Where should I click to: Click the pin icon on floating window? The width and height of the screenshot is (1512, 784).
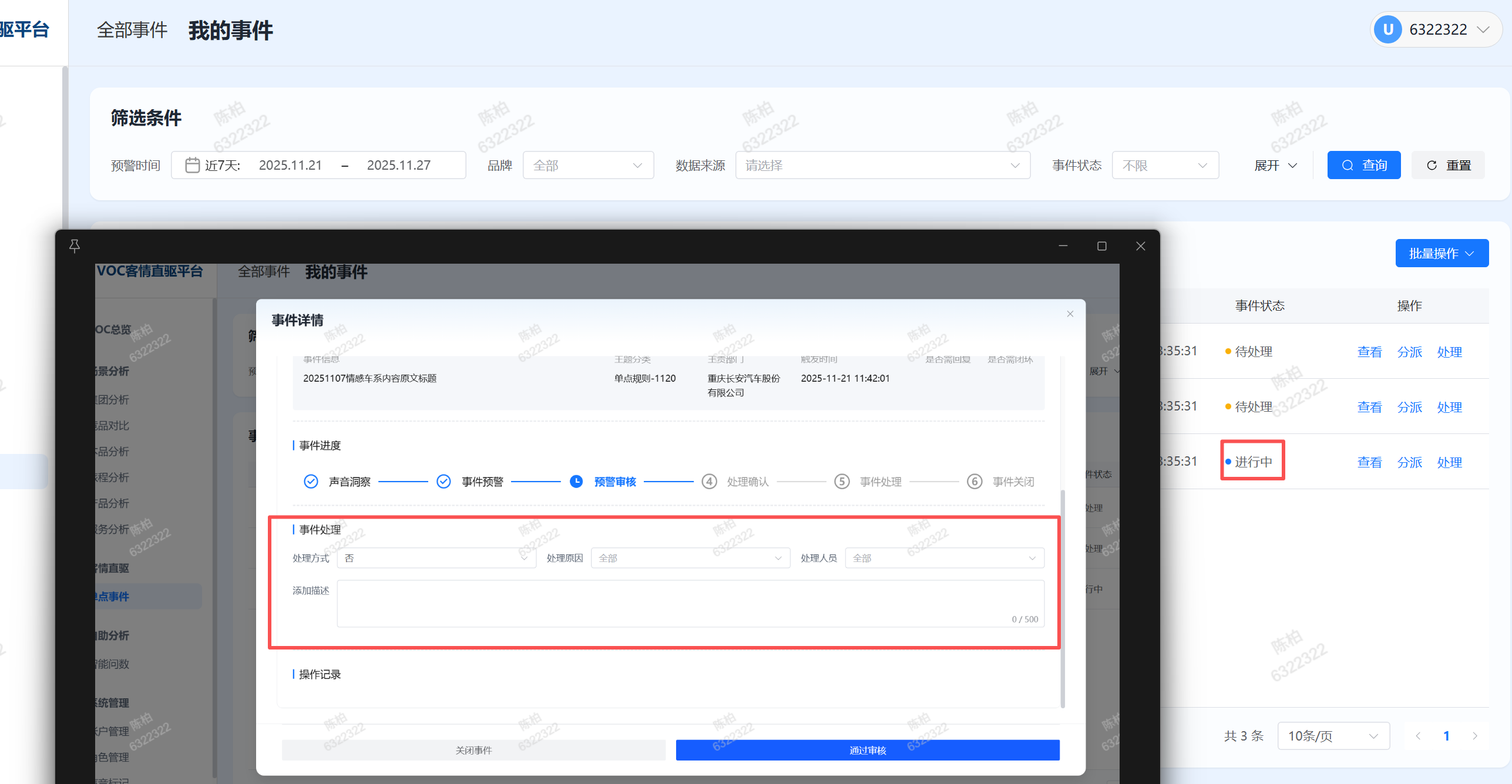tap(75, 246)
